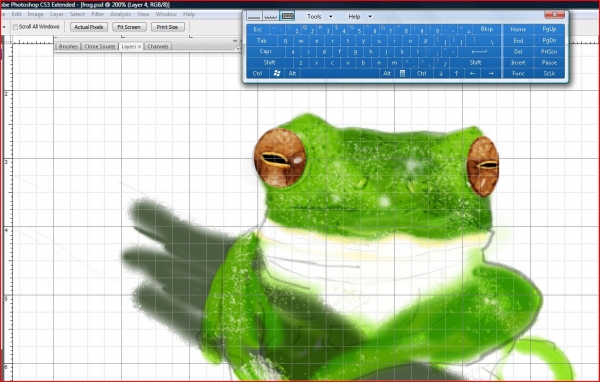Viewport: 600px width, 382px height.
Task: Click the Actual Pixels button
Action: (89, 27)
